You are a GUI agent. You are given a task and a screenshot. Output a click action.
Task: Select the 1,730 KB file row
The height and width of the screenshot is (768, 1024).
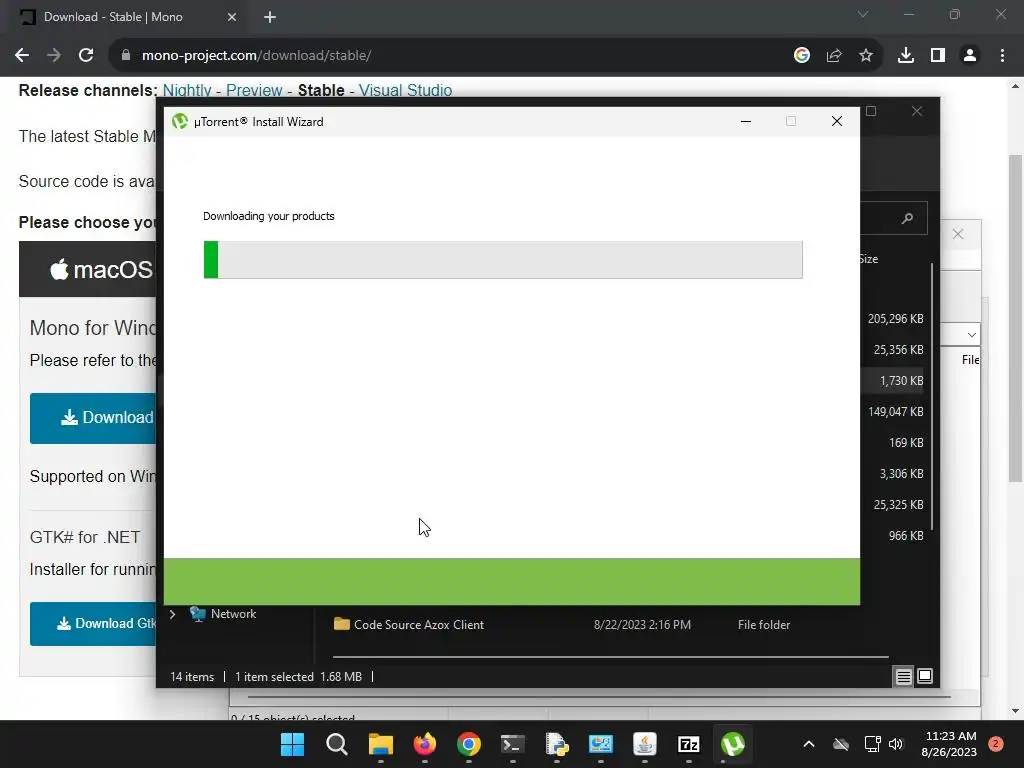coord(901,381)
